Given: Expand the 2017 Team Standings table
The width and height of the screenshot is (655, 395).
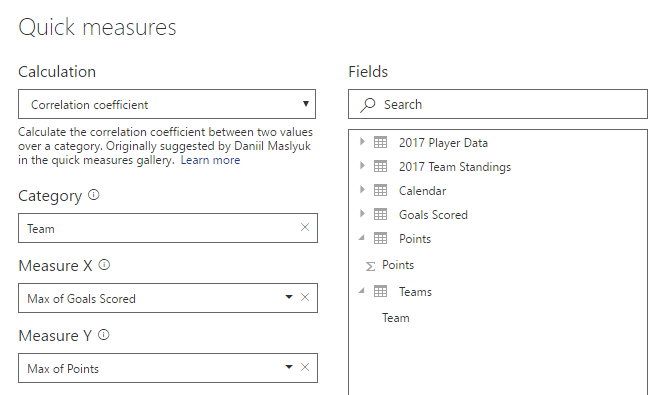Looking at the screenshot, I should (x=362, y=166).
